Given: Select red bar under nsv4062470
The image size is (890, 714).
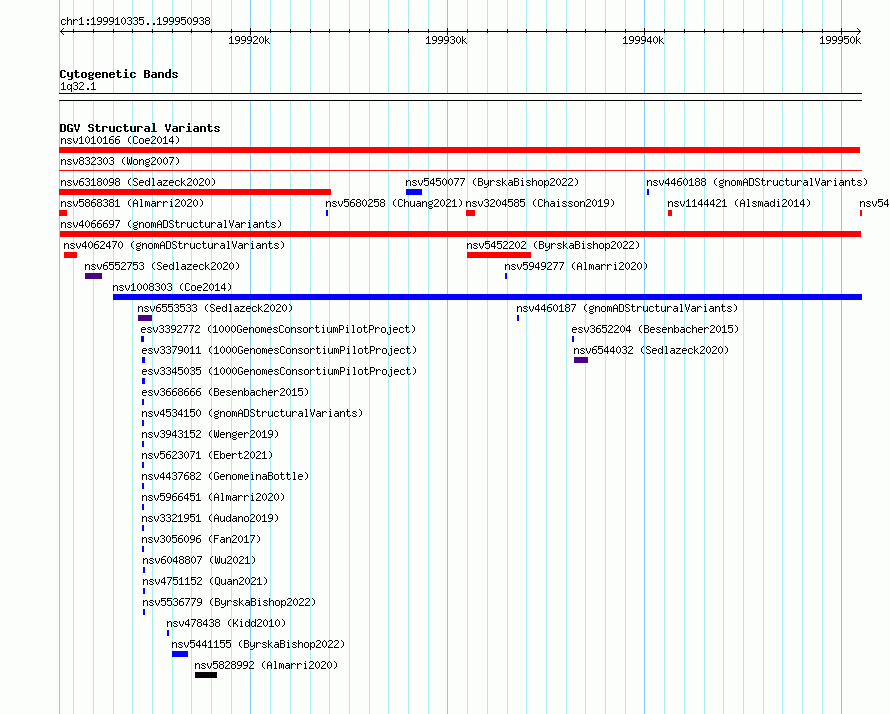Looking at the screenshot, I should tap(70, 255).
